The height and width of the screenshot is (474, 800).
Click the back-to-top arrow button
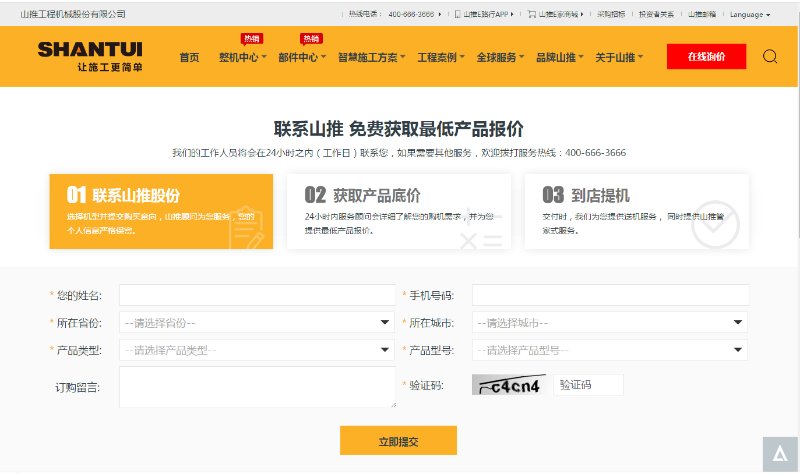[780, 454]
